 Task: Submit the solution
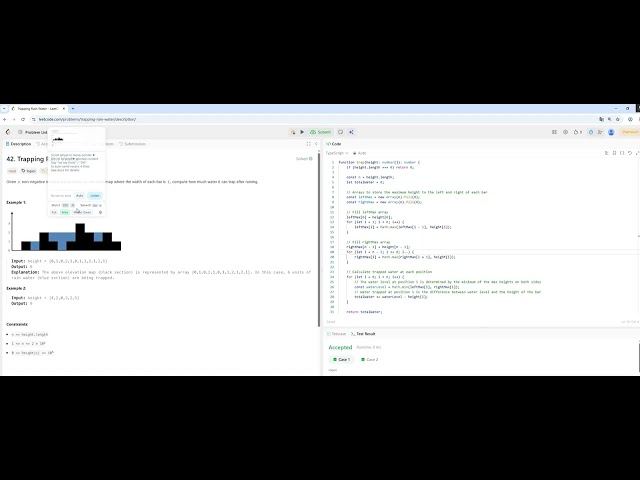(321, 132)
